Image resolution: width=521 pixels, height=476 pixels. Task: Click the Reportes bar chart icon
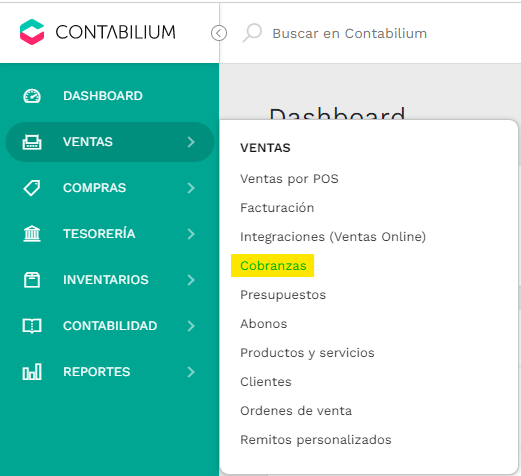click(x=32, y=372)
